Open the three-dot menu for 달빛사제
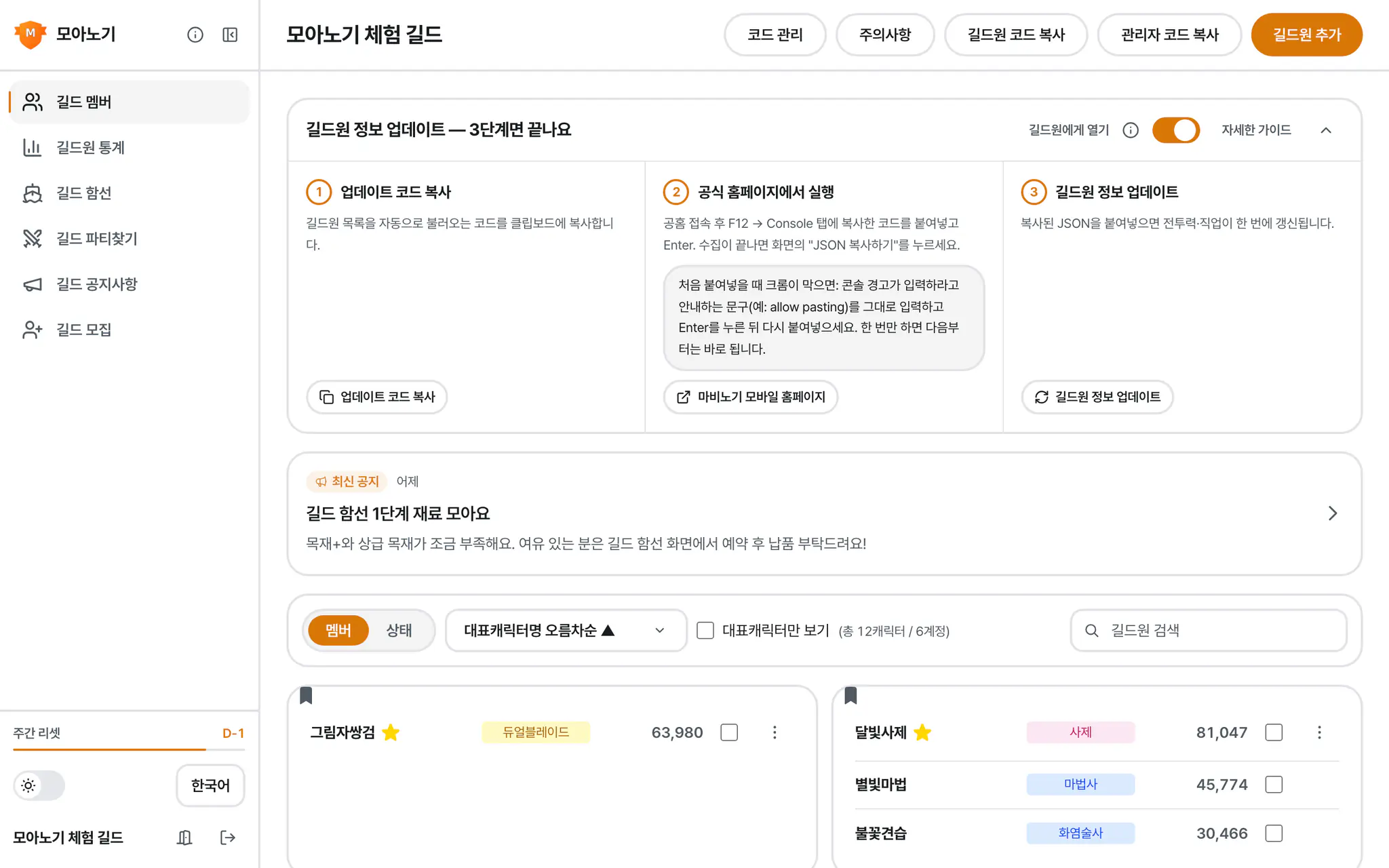1389x868 pixels. (x=1319, y=732)
